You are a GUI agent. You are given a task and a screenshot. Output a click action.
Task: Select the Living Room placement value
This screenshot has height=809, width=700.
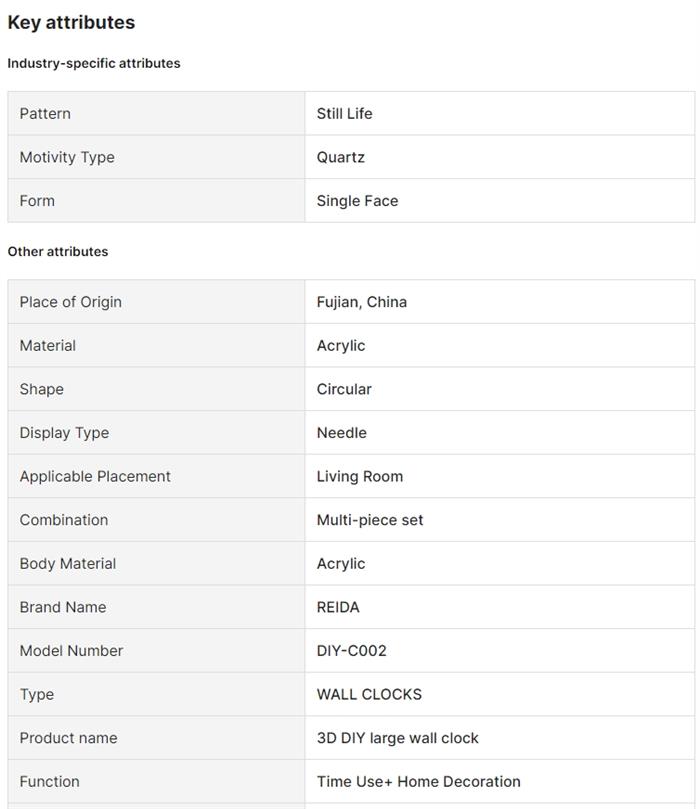pos(360,476)
